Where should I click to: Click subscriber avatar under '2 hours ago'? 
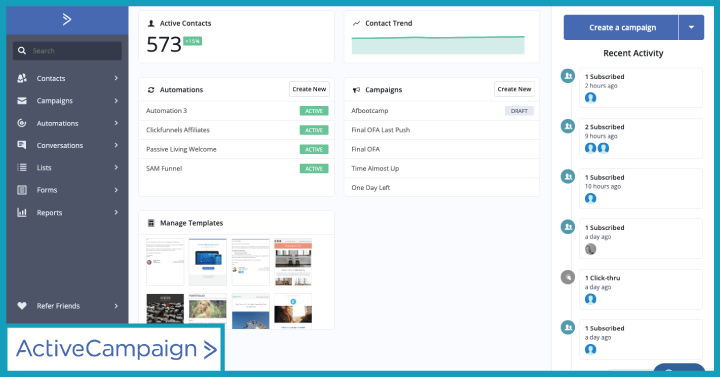591,98
